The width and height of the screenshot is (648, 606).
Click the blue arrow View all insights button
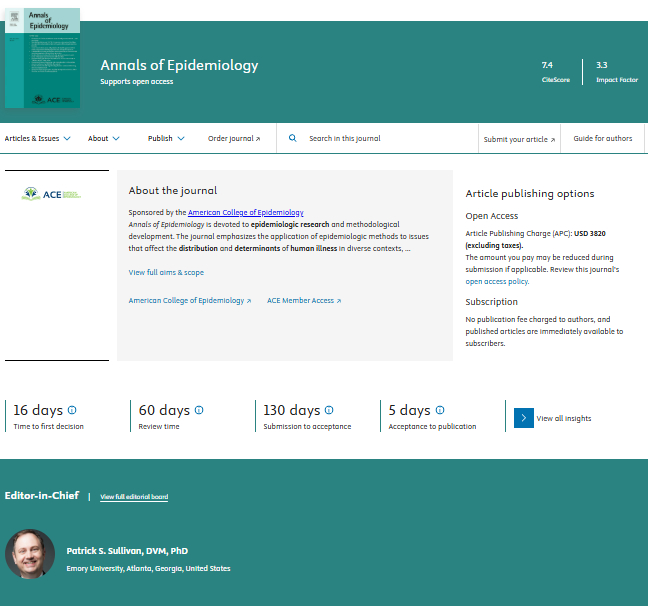[x=524, y=418]
